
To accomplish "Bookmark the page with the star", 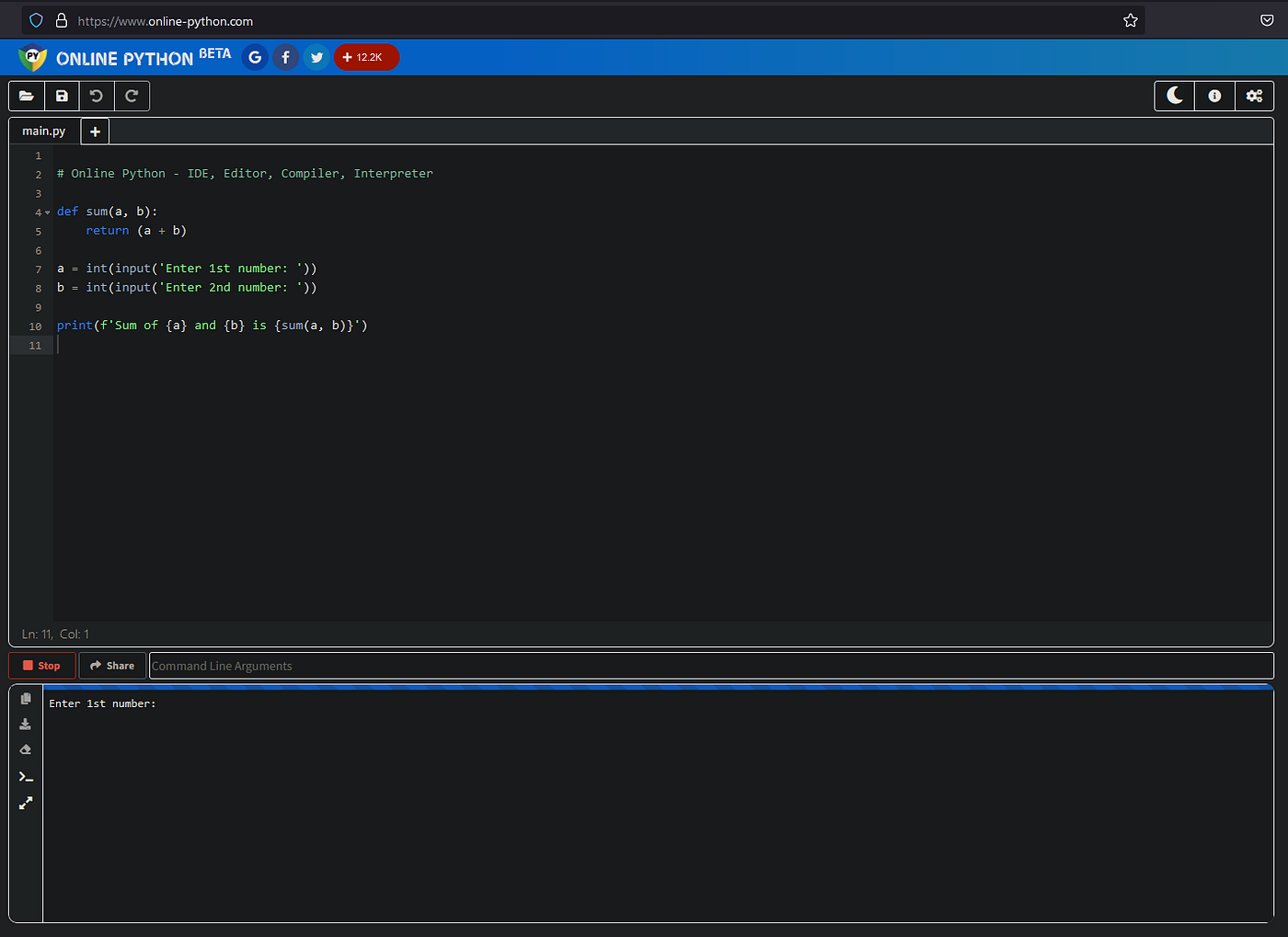I will pyautogui.click(x=1131, y=19).
